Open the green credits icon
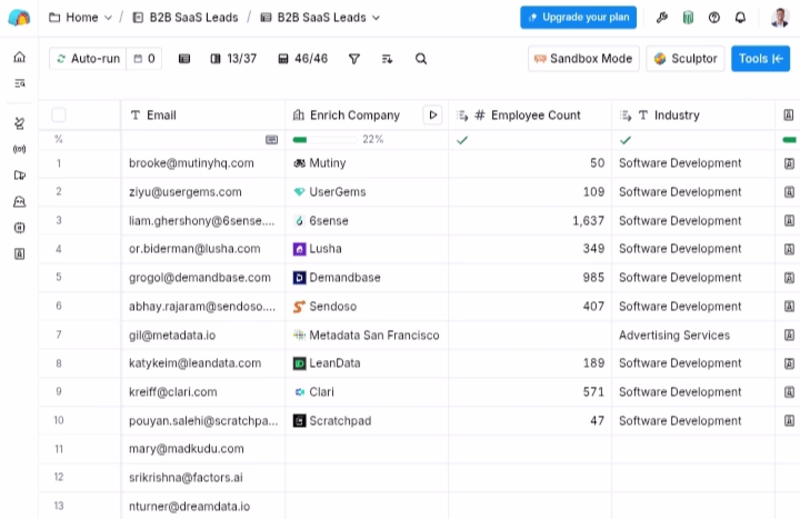This screenshot has height=519, width=800. tap(688, 18)
